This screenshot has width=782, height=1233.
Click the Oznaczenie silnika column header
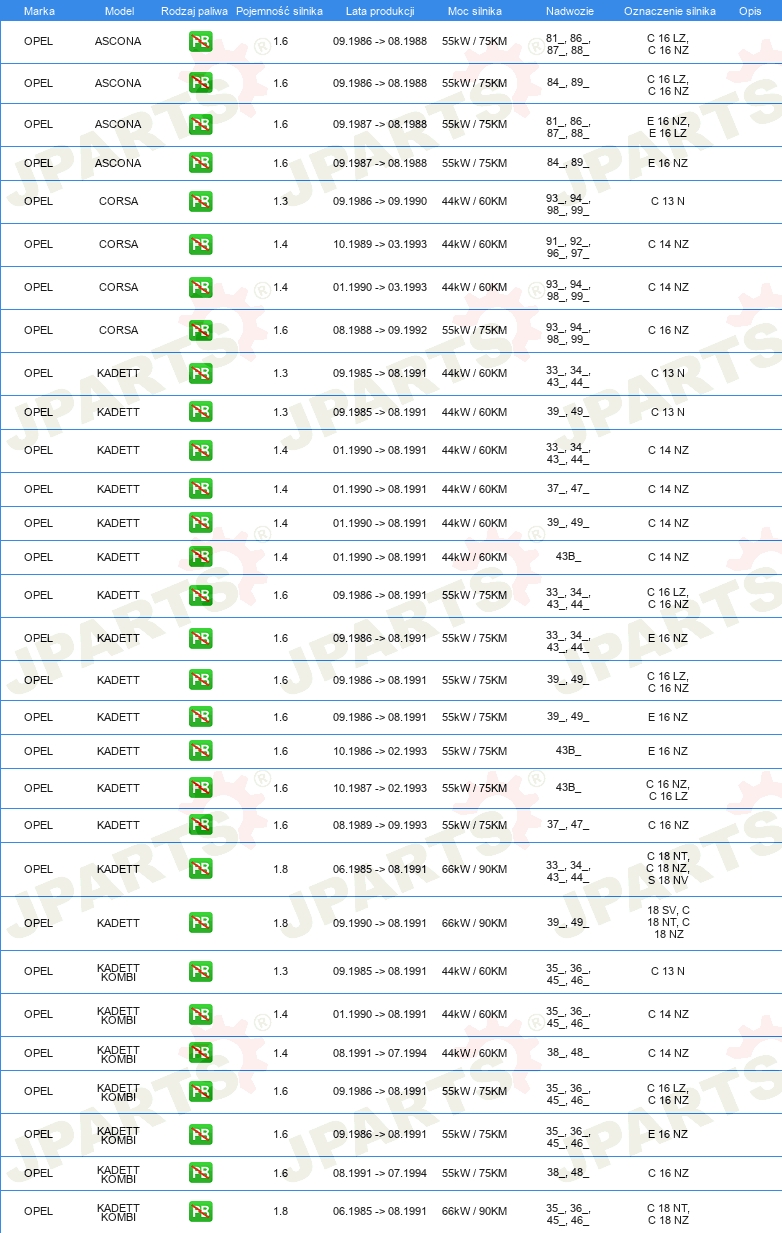[x=669, y=11]
